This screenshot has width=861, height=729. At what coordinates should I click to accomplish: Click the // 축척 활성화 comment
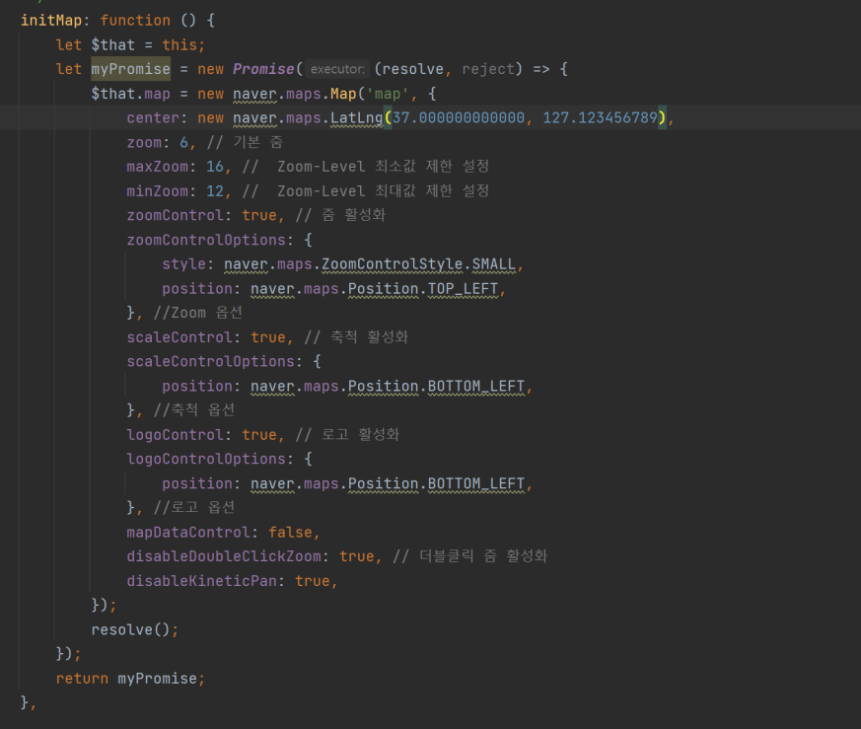click(356, 337)
